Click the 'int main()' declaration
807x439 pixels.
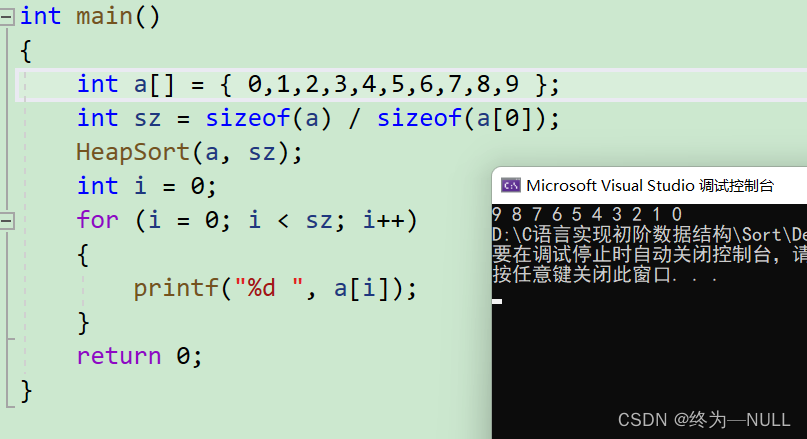90,16
